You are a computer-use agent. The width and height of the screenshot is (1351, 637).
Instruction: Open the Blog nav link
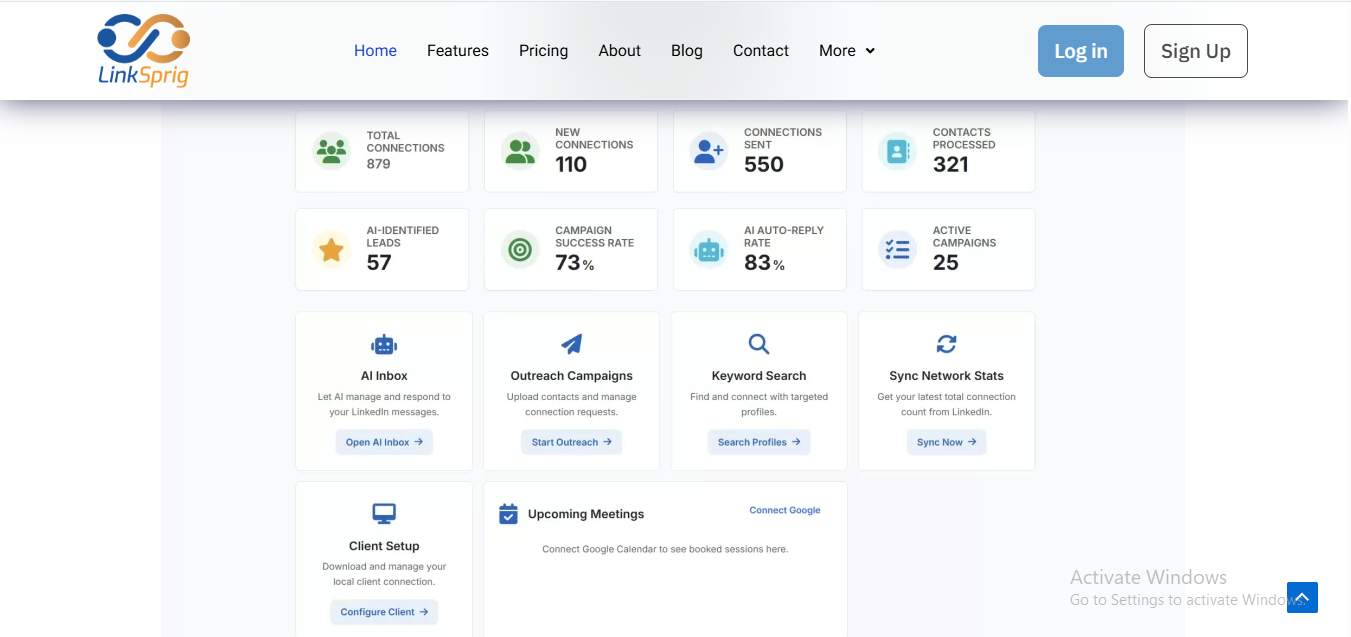coord(686,51)
